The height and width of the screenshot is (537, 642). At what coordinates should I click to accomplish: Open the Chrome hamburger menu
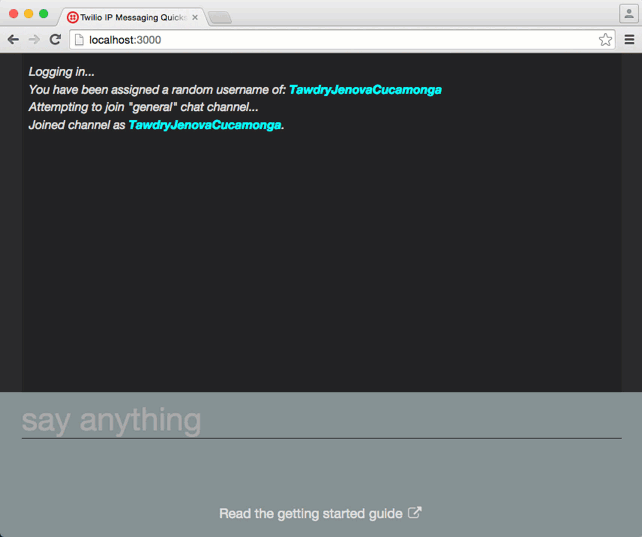629,40
